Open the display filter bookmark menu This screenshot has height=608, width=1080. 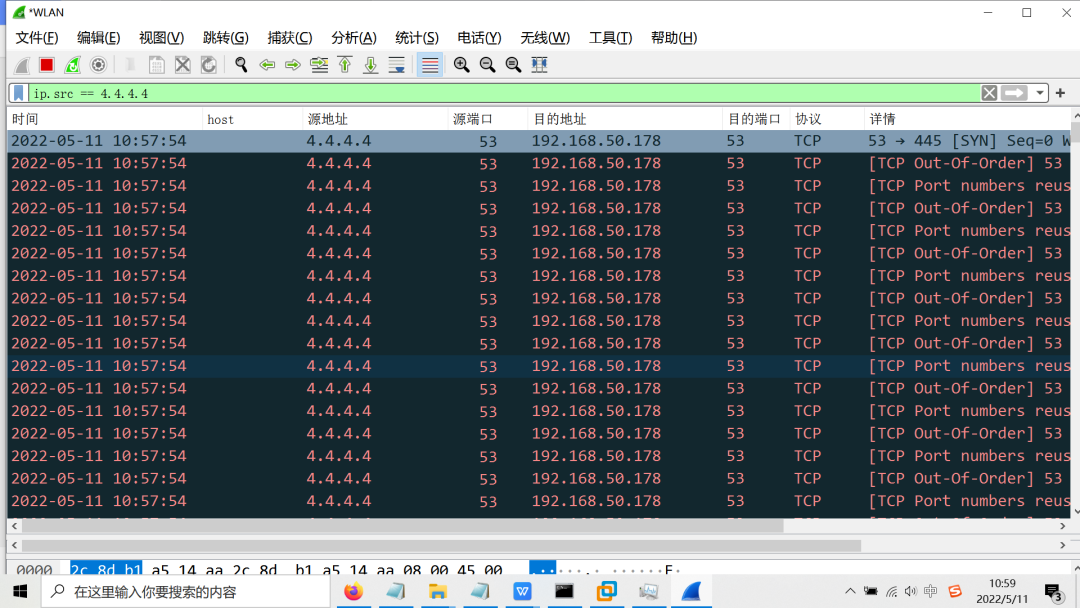pos(19,93)
